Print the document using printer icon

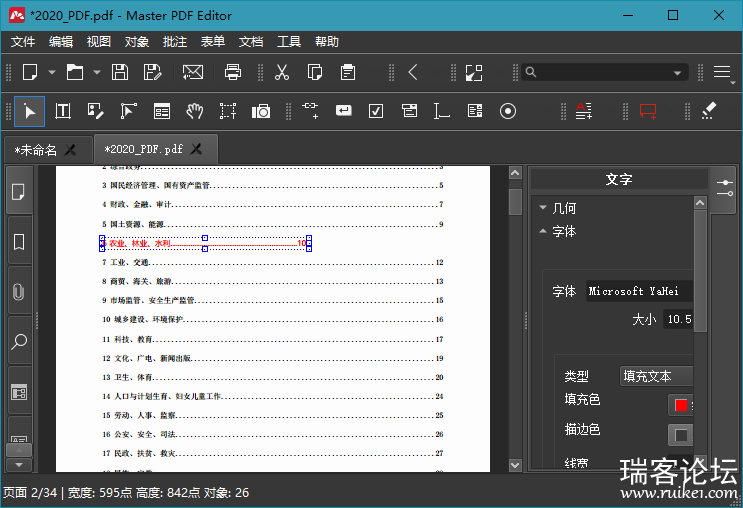[233, 73]
